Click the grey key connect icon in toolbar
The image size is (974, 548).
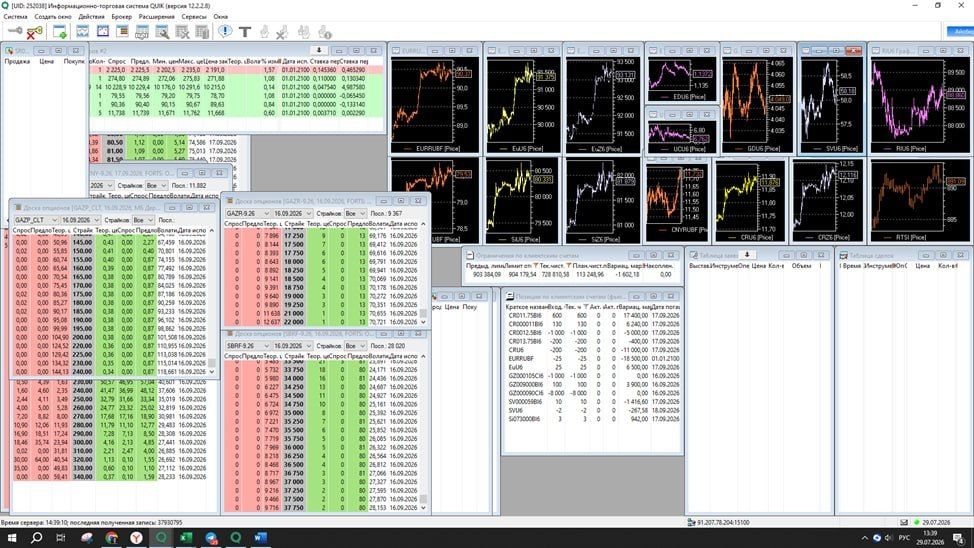pos(16,31)
